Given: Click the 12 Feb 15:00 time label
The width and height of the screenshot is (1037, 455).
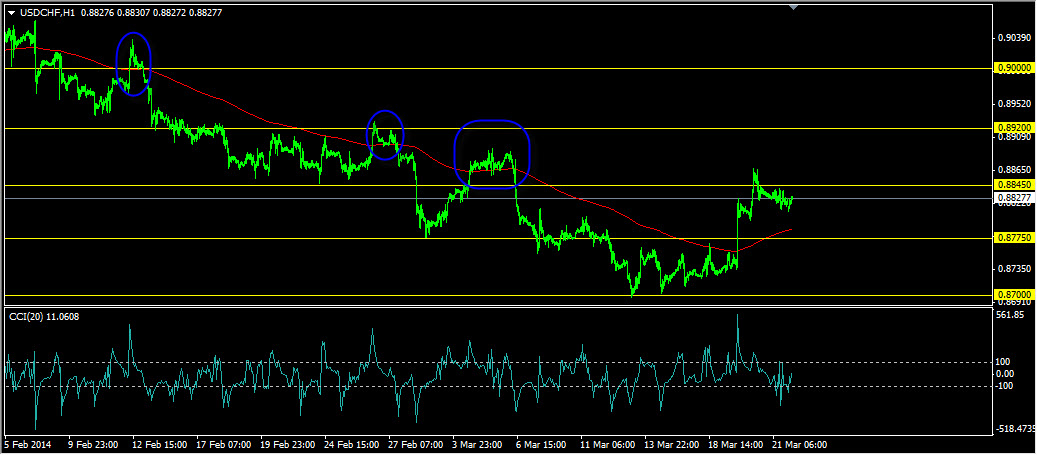Looking at the screenshot, I should pos(159,444).
